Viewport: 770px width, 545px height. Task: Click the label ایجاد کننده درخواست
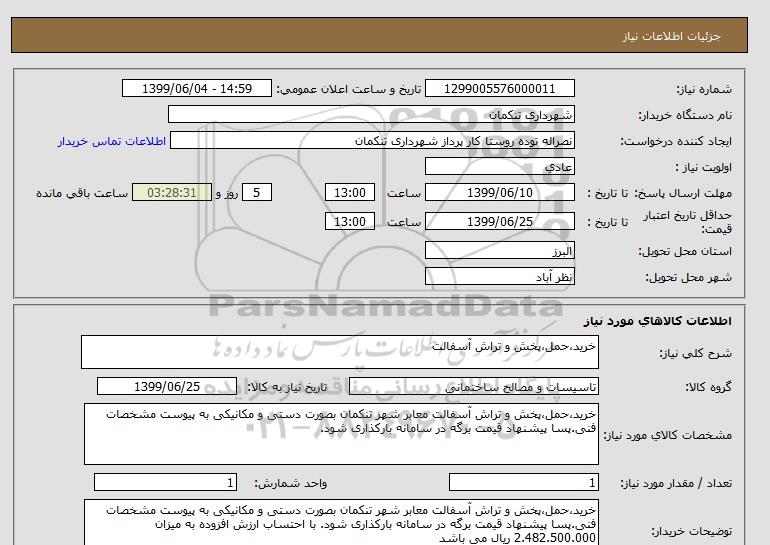(x=676, y=141)
